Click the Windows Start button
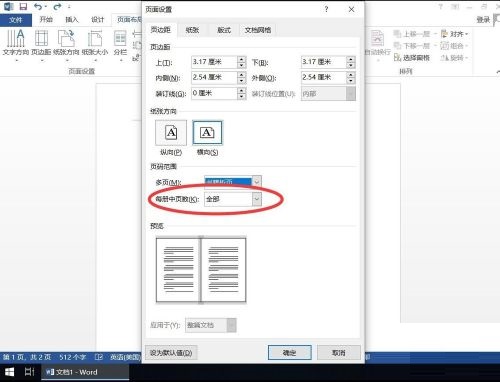500x382 pixels. pyautogui.click(x=9, y=372)
